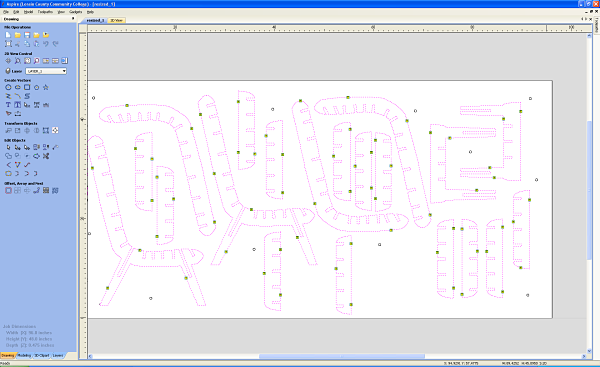Click the canvas scroll-left arrow
The height and width of the screenshot is (367, 600).
[x=91, y=356]
